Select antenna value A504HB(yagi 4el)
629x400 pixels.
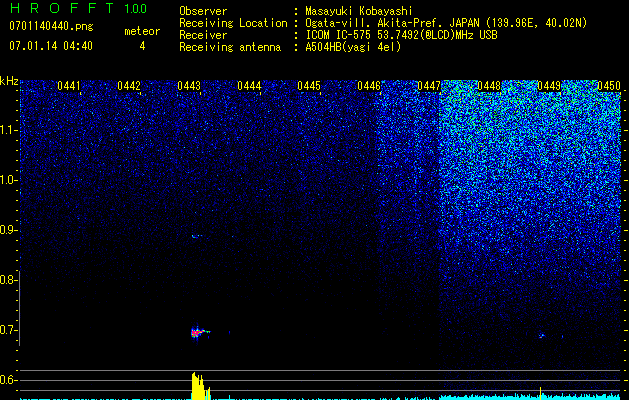[x=353, y=47]
